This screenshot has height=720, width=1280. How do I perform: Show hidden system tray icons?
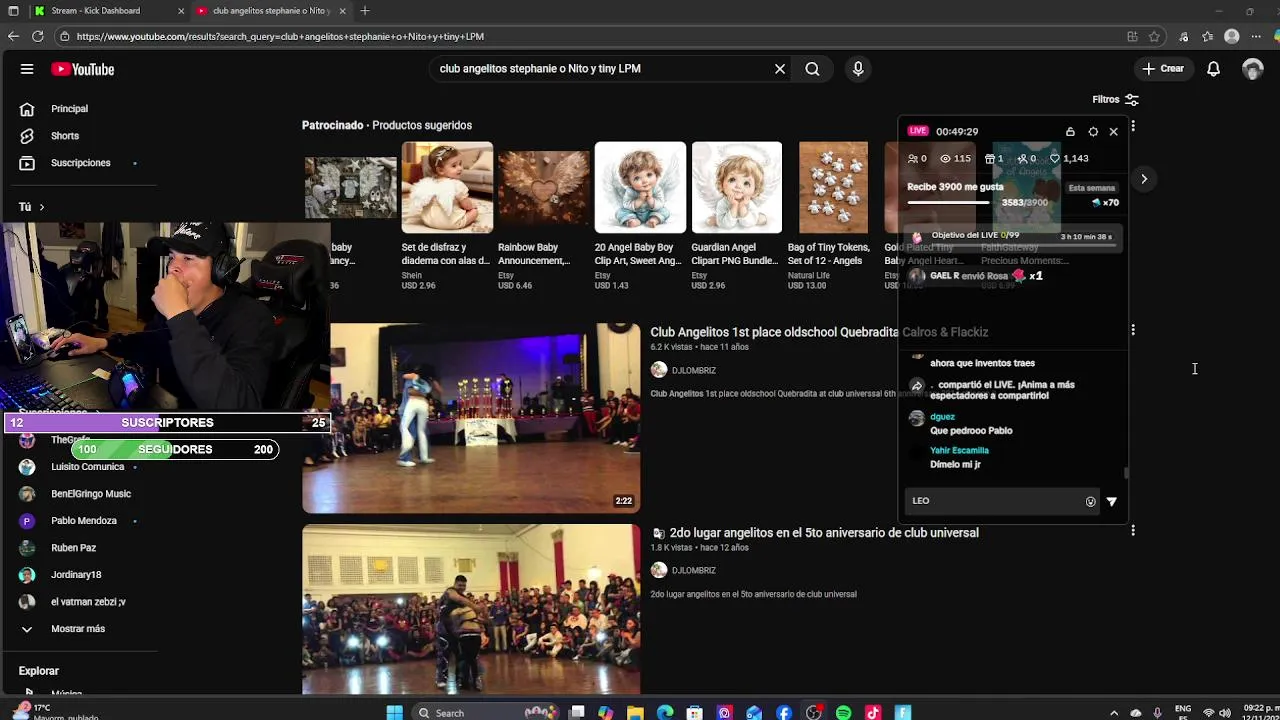point(1114,712)
